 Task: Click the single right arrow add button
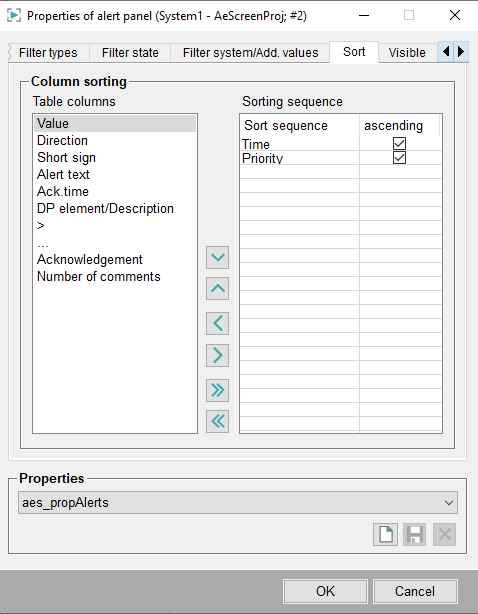click(217, 355)
